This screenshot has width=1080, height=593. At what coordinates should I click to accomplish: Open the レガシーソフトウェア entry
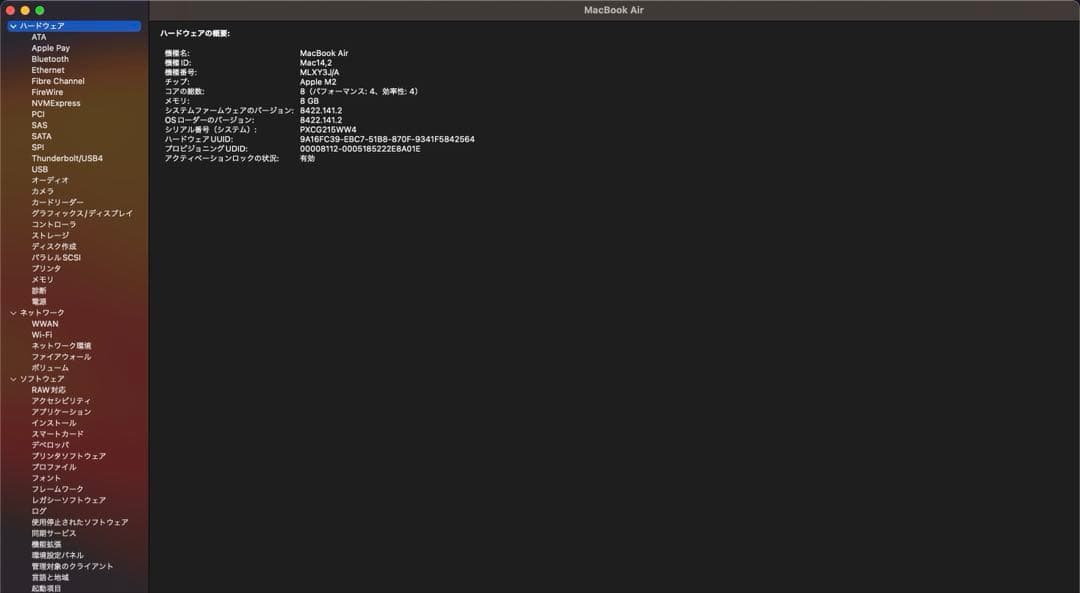[x=68, y=500]
